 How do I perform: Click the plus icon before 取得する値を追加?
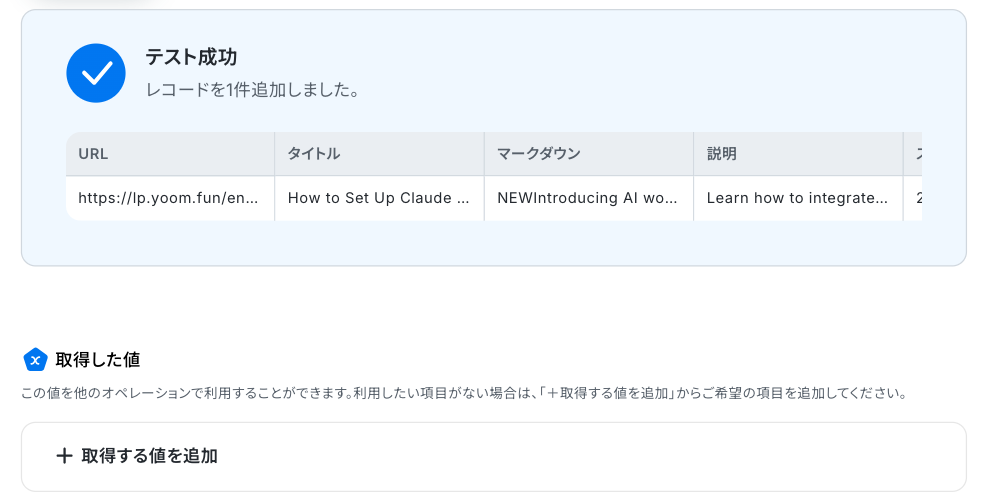pyautogui.click(x=64, y=456)
